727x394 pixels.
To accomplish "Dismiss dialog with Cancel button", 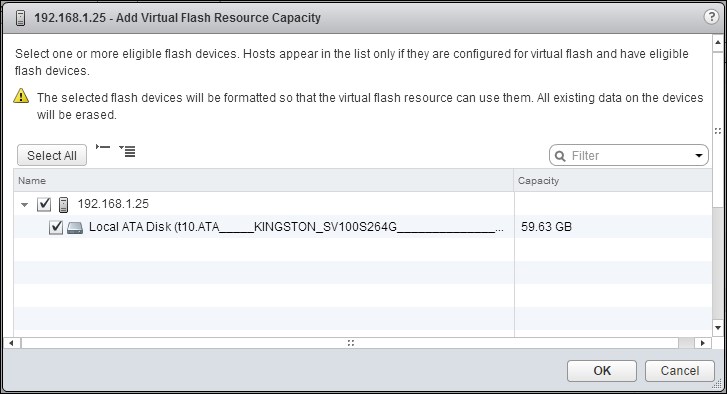I will click(x=680, y=371).
